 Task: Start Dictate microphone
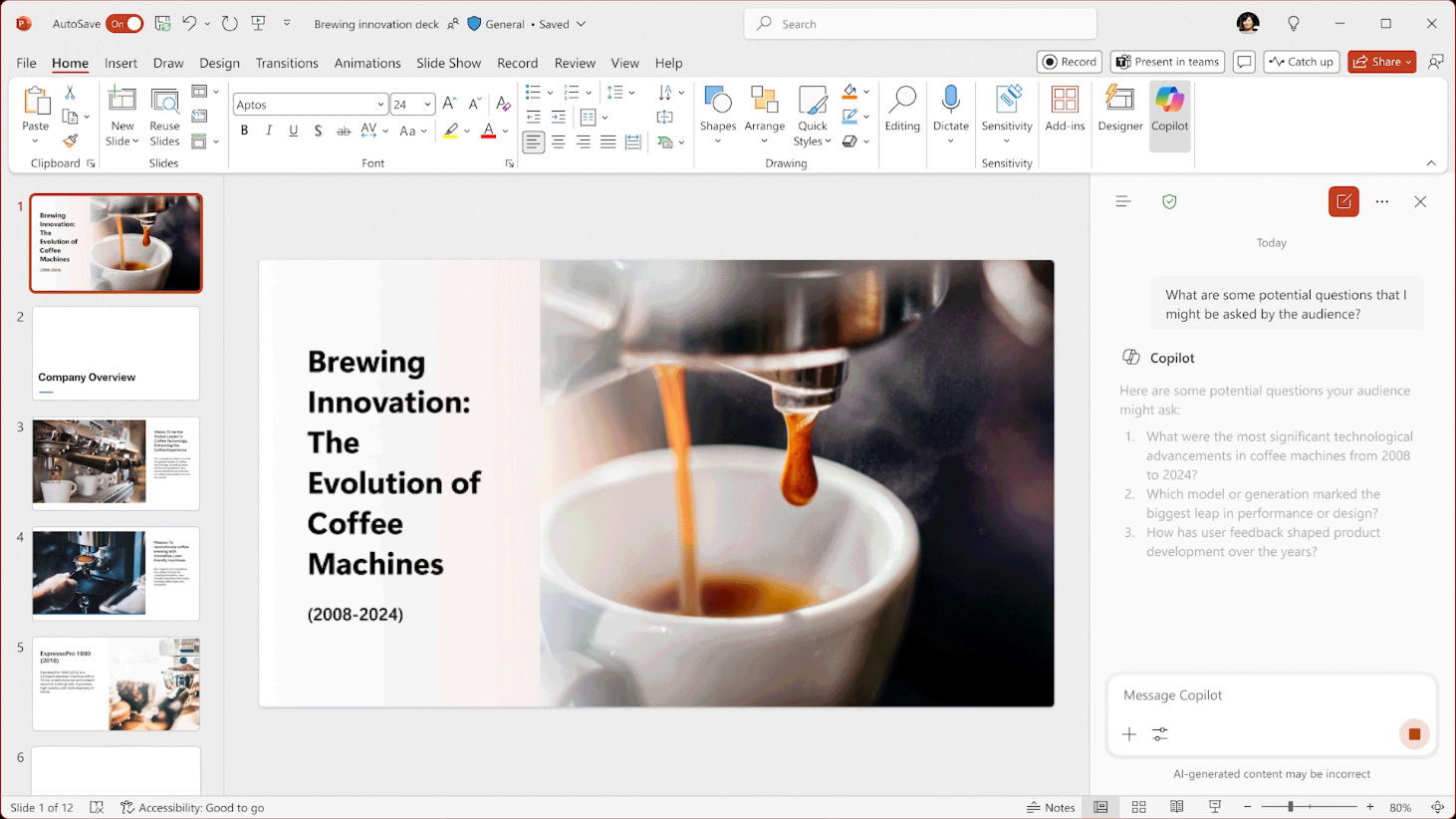(950, 101)
